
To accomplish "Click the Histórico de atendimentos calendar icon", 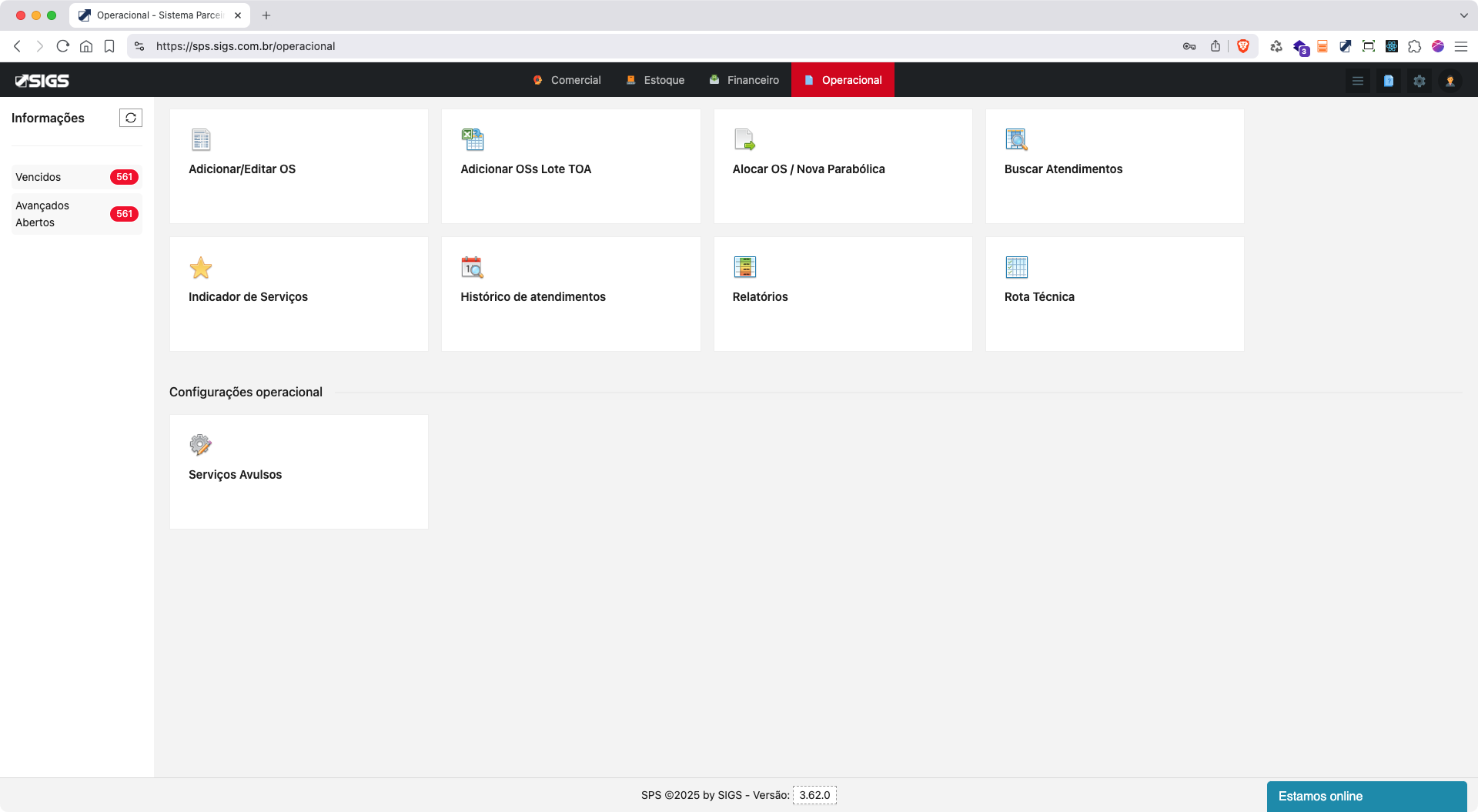I will tap(473, 267).
